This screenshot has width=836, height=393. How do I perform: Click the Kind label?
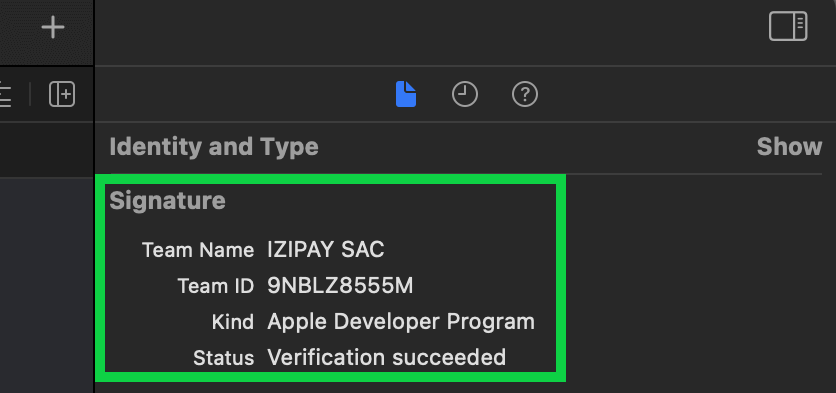[x=232, y=322]
